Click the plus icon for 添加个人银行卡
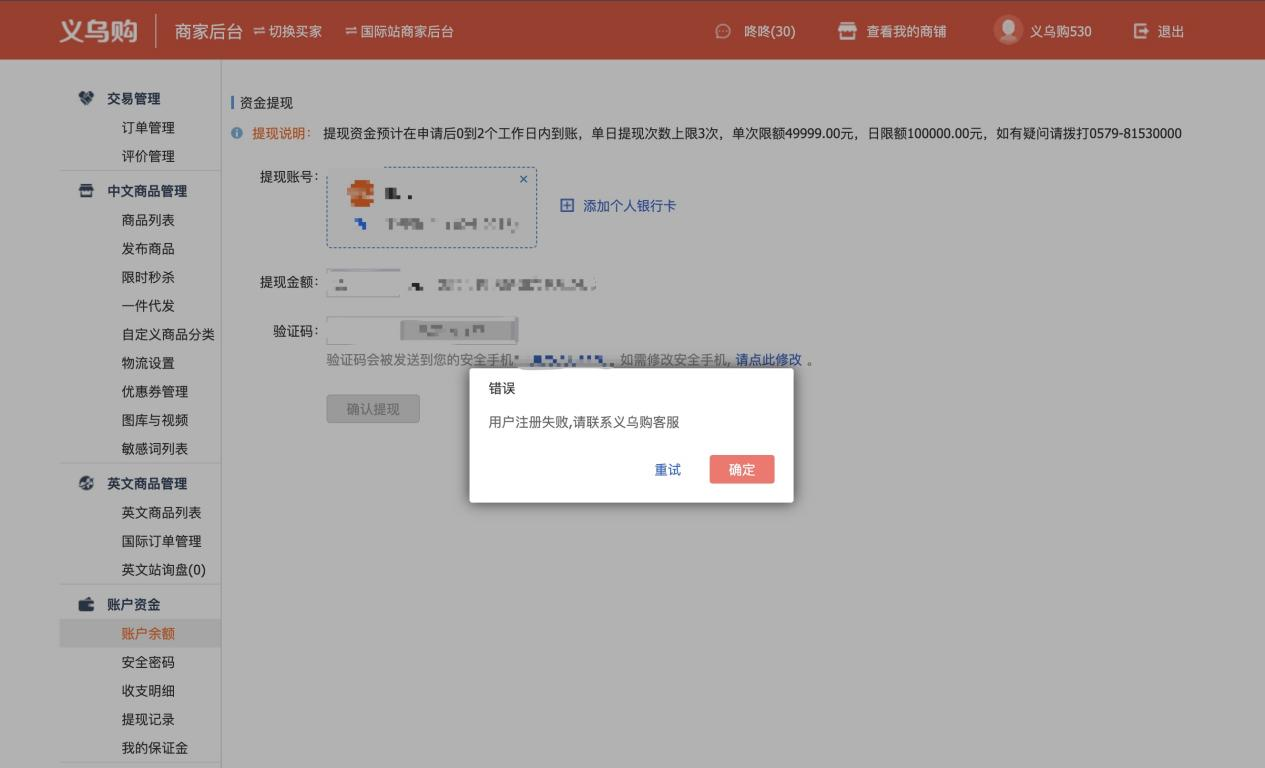The image size is (1265, 768). click(567, 205)
